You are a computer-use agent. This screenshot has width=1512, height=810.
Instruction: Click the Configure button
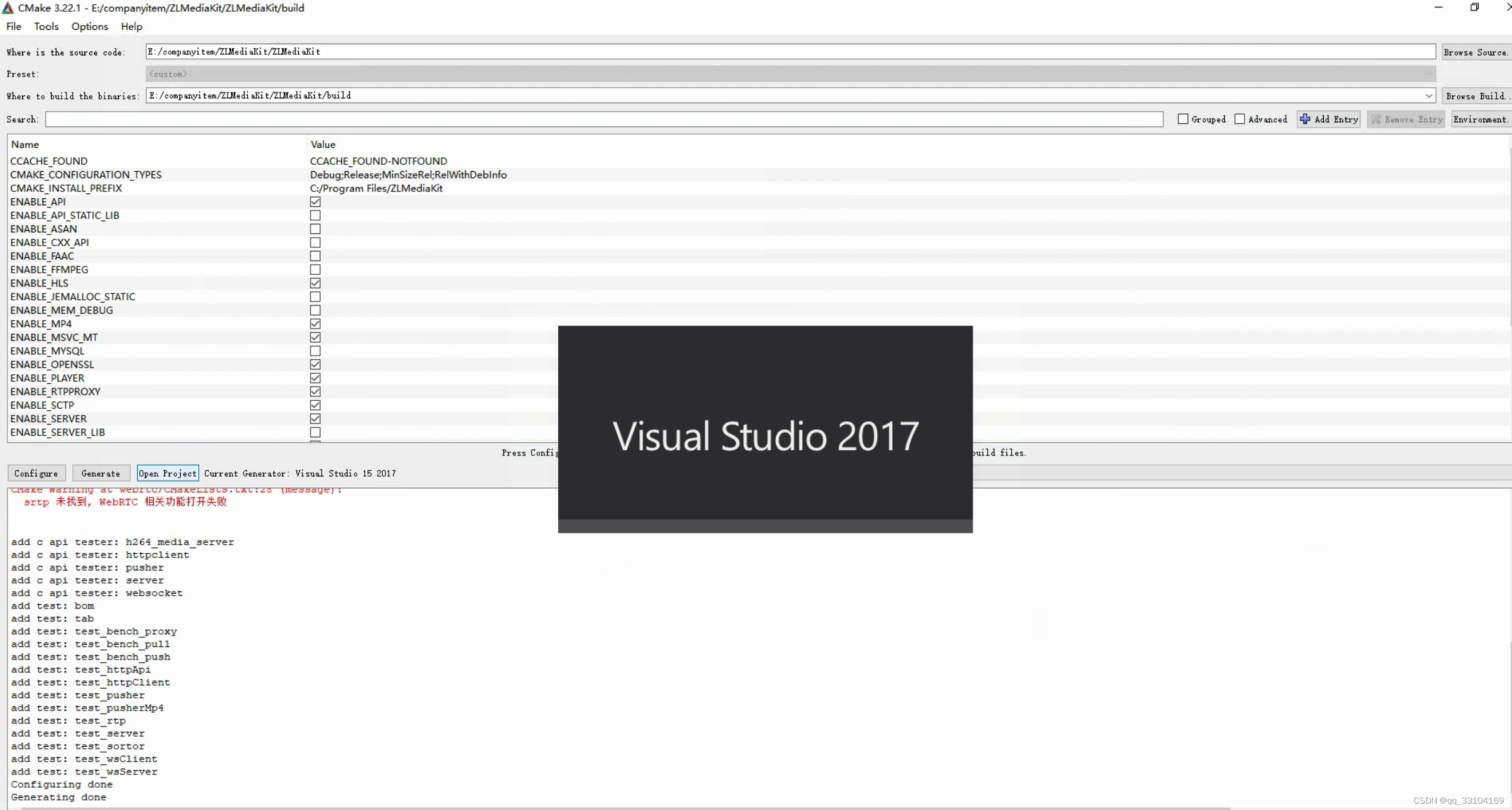click(x=35, y=472)
